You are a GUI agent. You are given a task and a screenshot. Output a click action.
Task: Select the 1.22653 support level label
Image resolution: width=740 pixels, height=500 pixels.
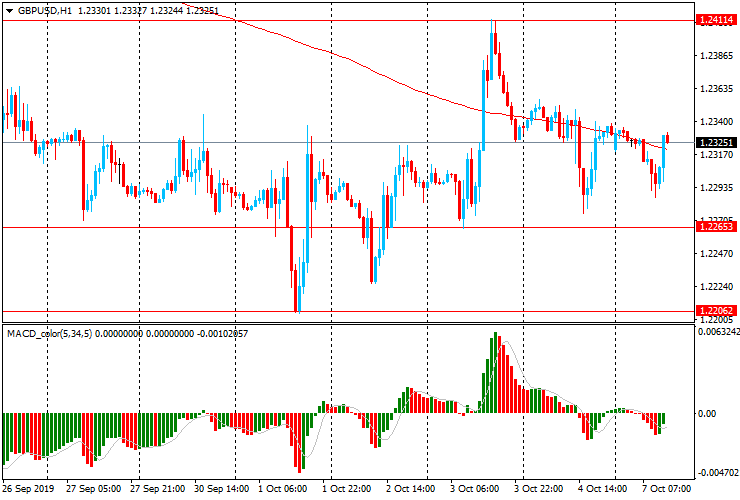(x=717, y=227)
